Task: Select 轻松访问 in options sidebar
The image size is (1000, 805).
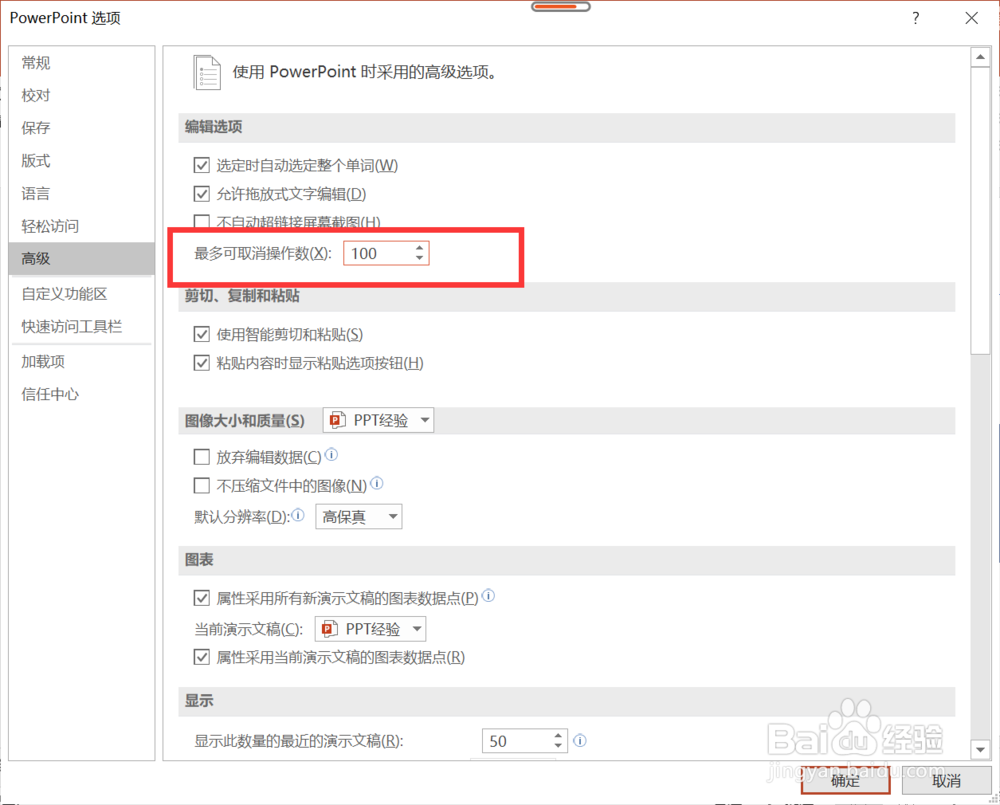Action: pyautogui.click(x=82, y=226)
